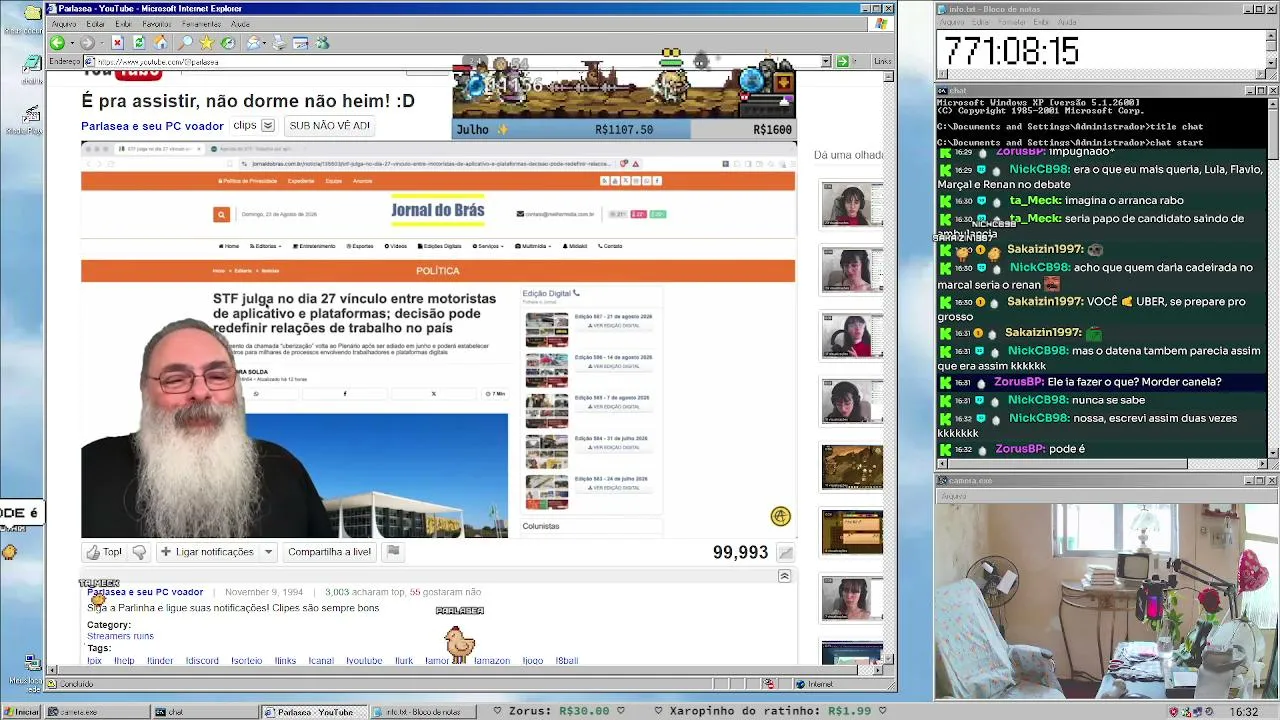Flag the video with the flag icon

pos(393,552)
